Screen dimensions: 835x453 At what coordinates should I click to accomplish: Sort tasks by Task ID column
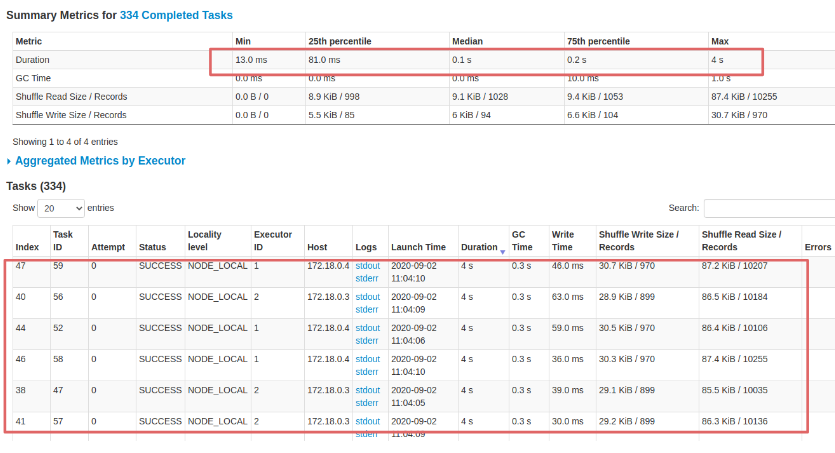coord(63,241)
